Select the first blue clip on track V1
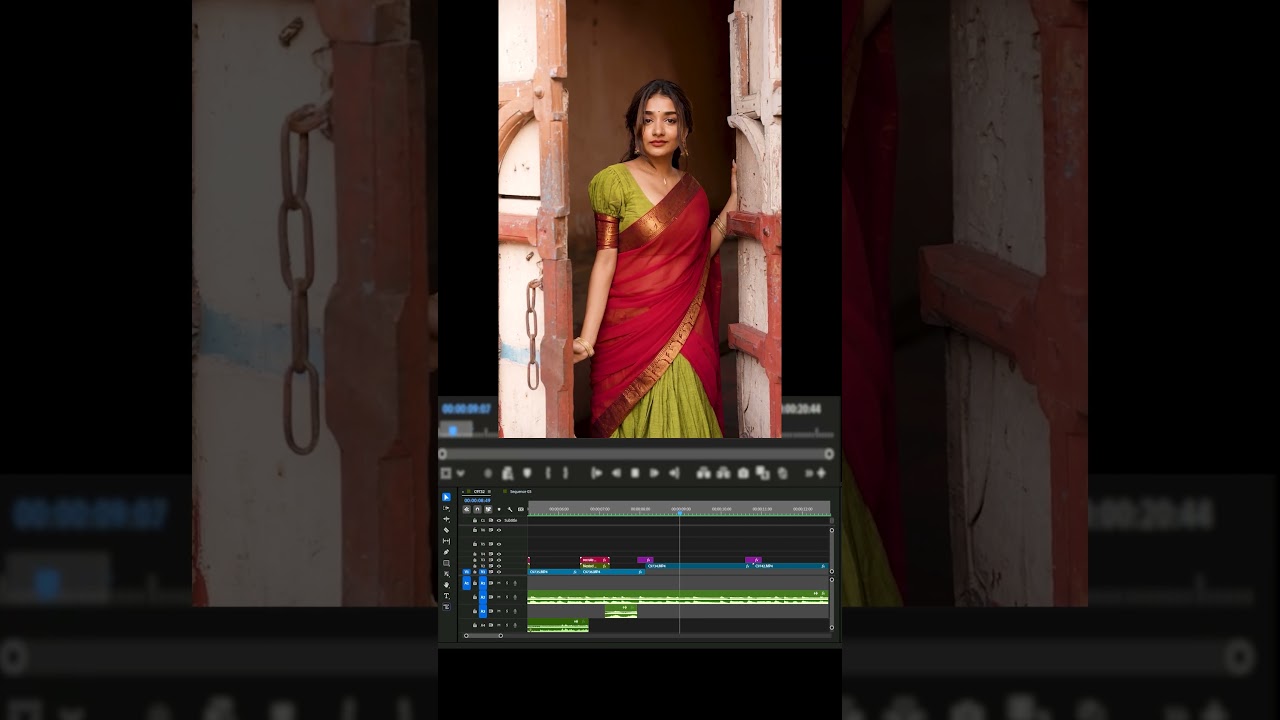 [x=554, y=572]
